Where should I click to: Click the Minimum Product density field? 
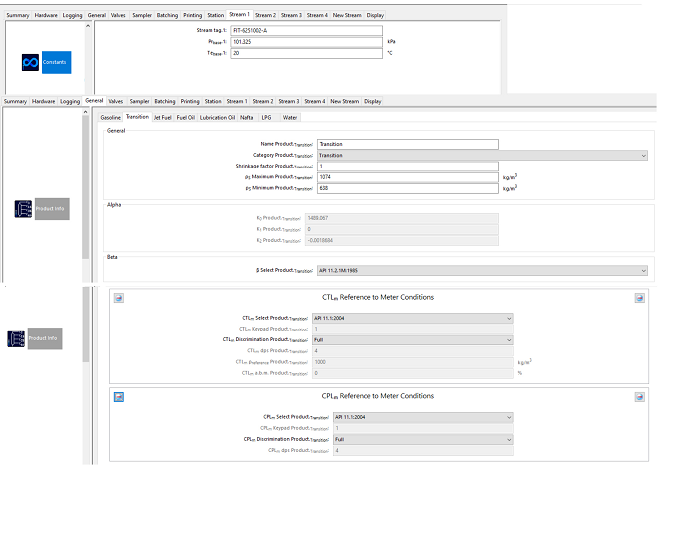coord(408,188)
